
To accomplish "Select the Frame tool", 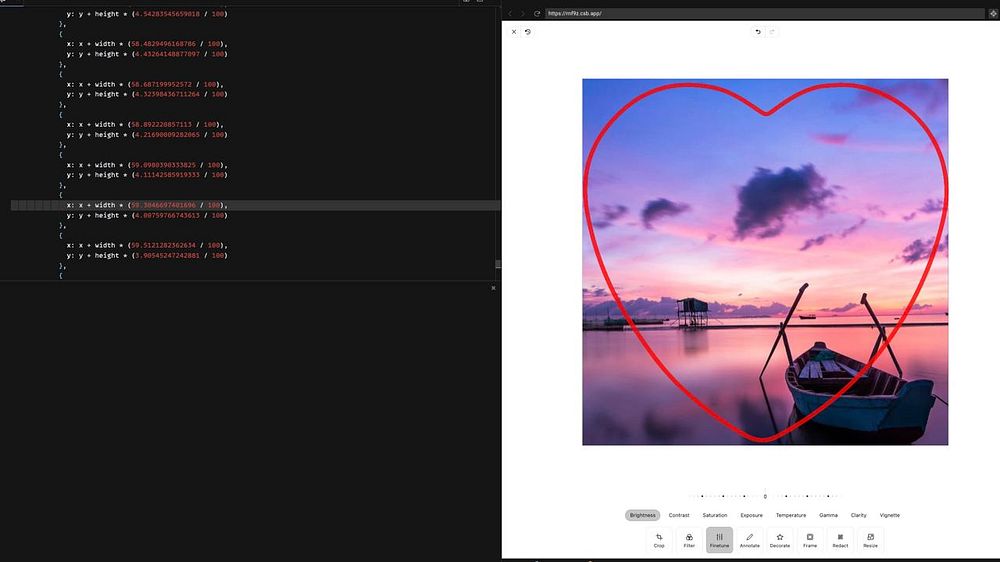I will (810, 540).
